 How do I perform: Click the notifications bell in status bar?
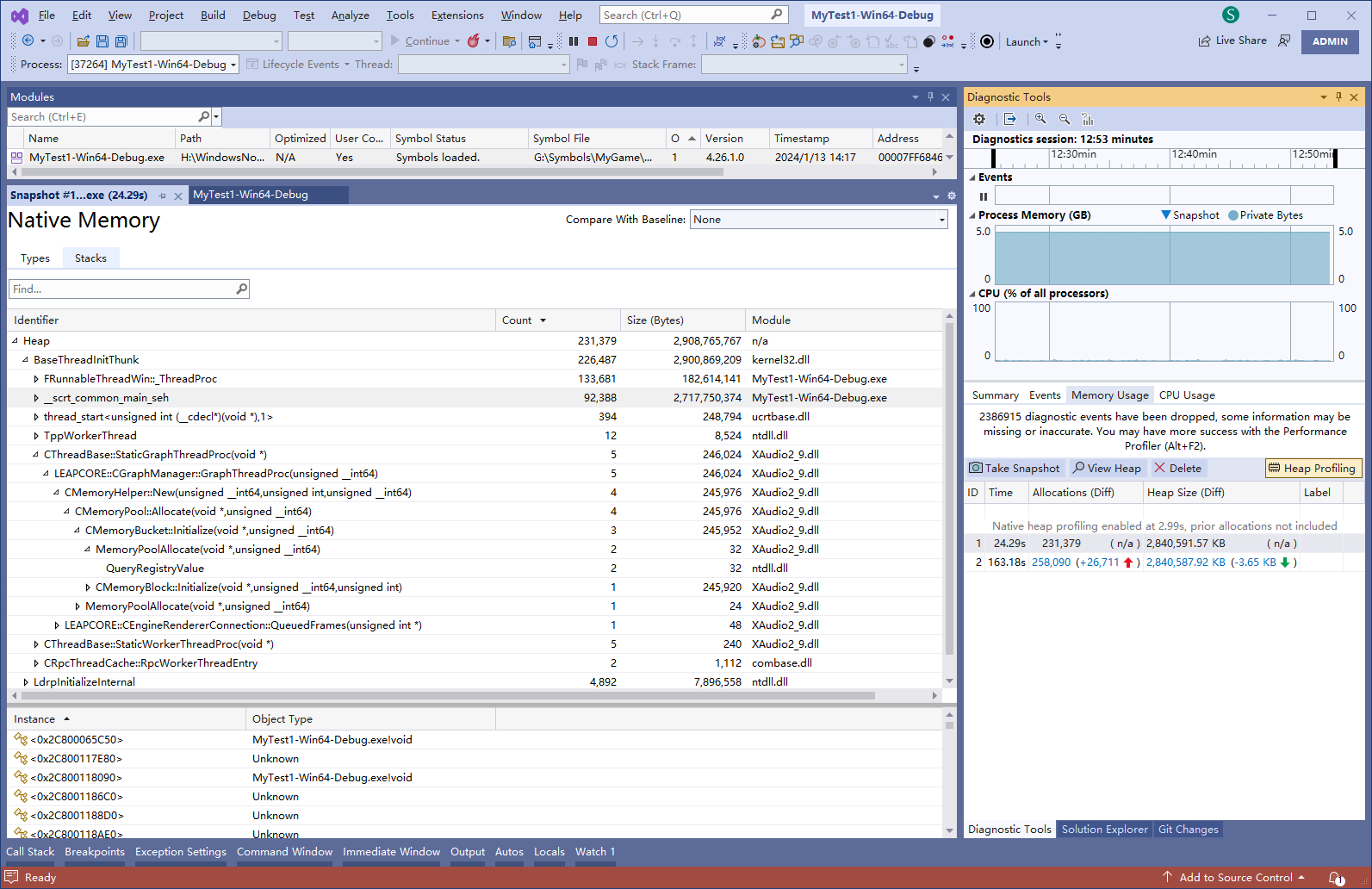click(x=1336, y=878)
